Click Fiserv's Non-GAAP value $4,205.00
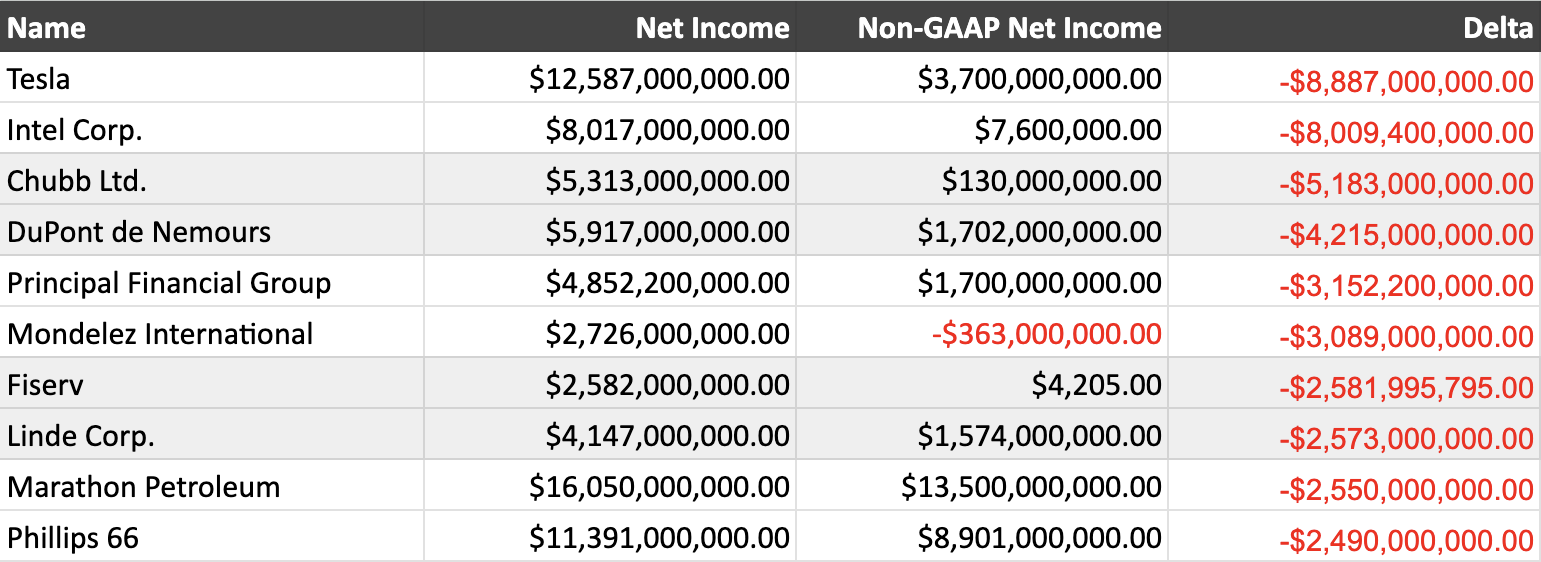Image resolution: width=1541 pixels, height=562 pixels. (1096, 385)
